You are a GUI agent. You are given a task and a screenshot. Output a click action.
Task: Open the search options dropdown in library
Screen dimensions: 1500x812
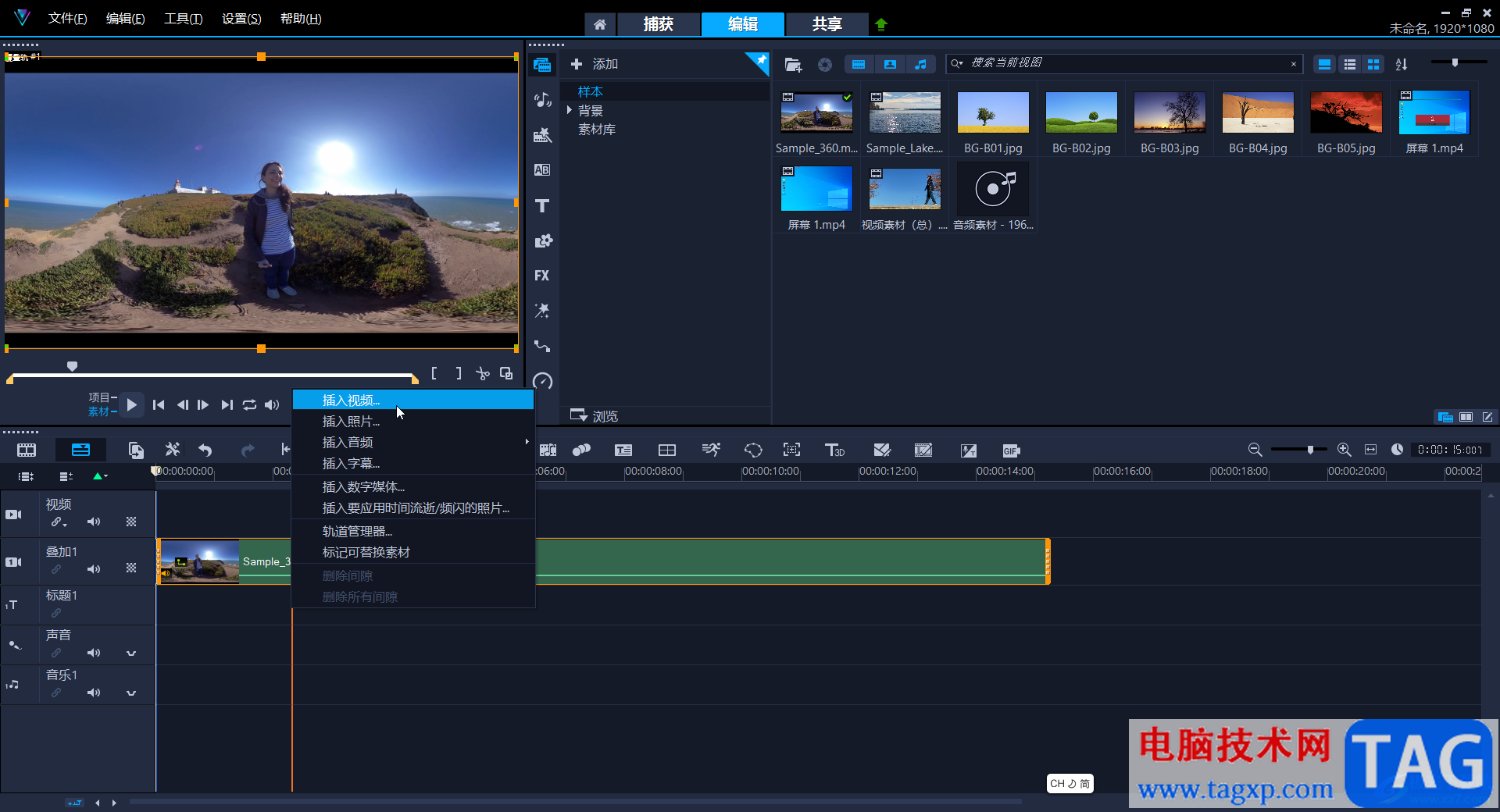(x=957, y=63)
